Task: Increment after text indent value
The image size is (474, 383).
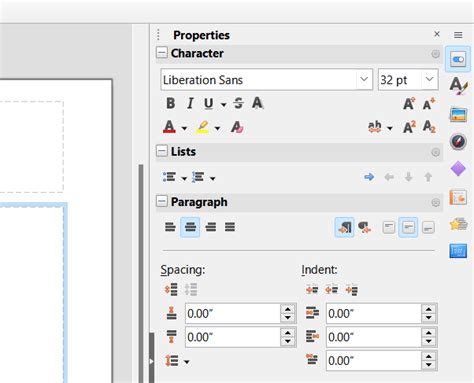Action: click(x=429, y=333)
